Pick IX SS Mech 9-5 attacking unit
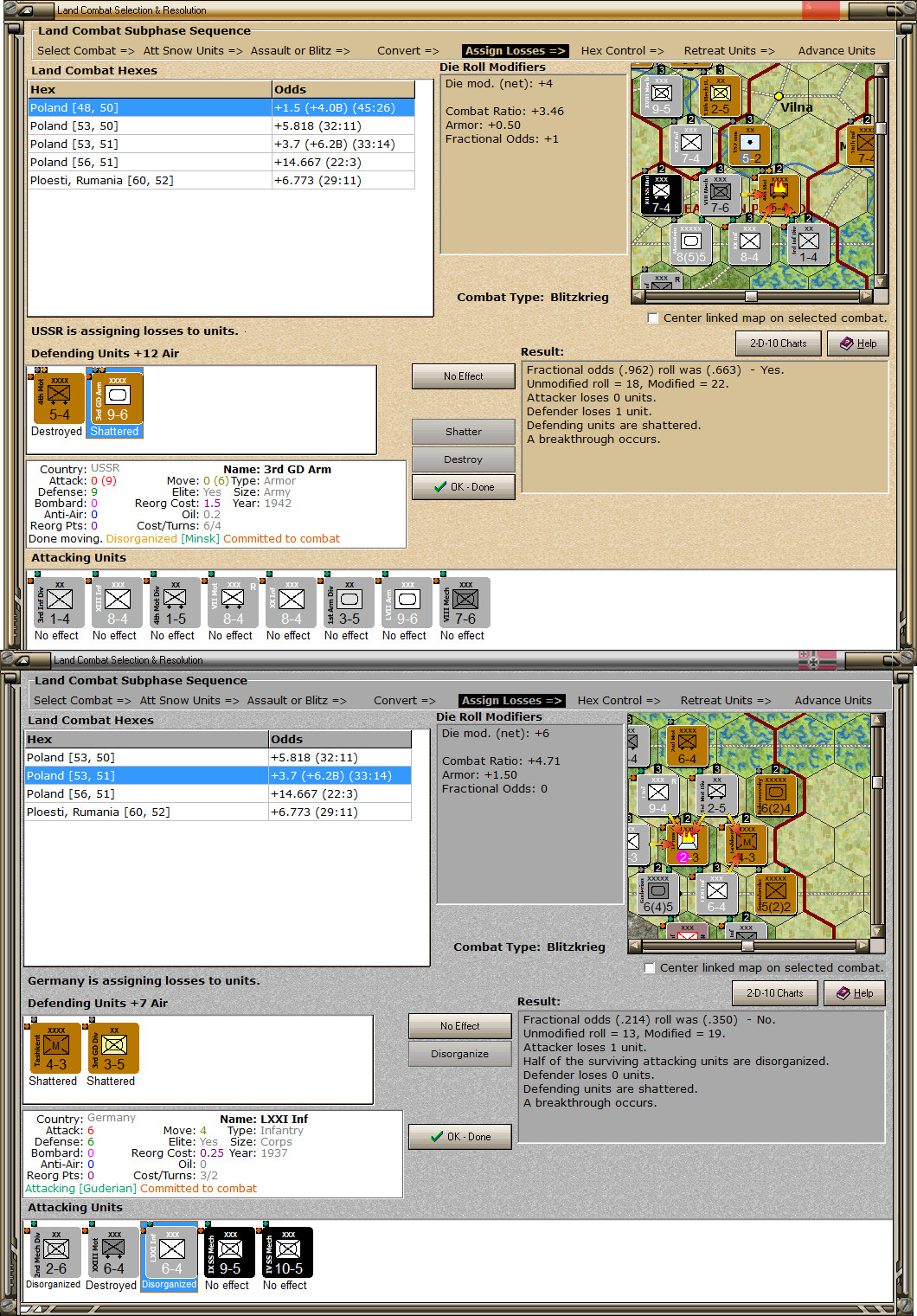 click(228, 1252)
